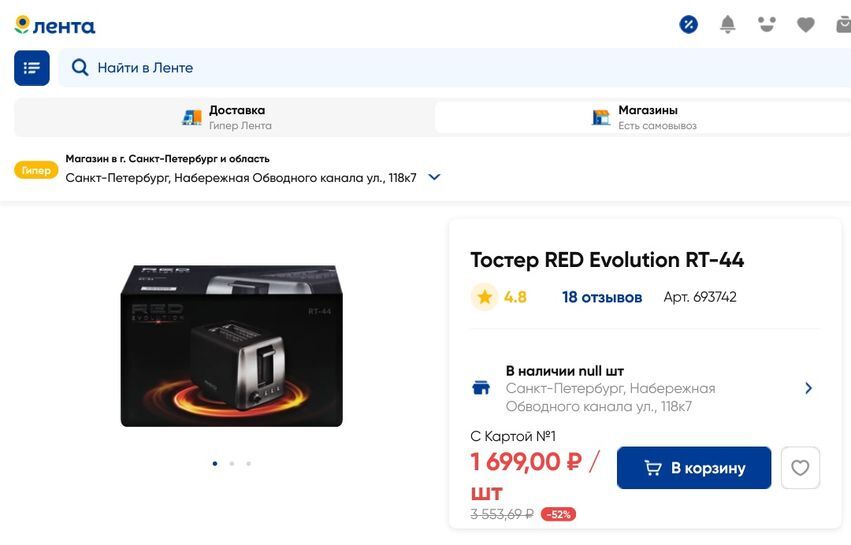Select the third image carousel dot

pyautogui.click(x=248, y=464)
